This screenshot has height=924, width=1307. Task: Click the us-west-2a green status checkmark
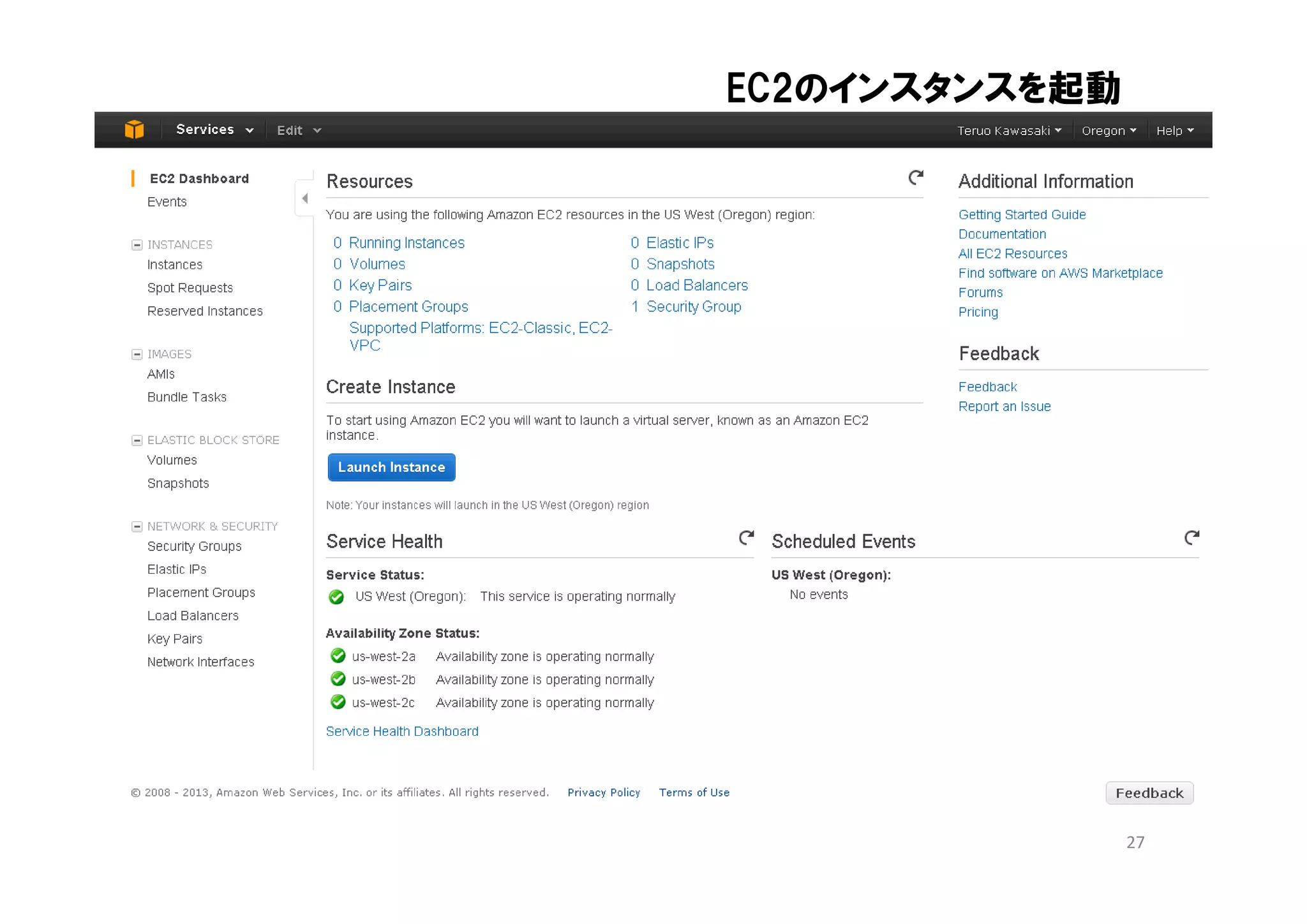click(338, 656)
